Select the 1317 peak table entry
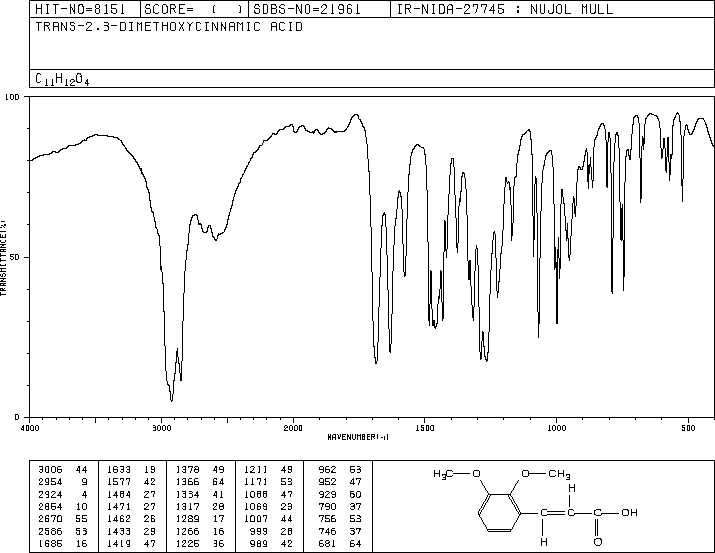Viewport: 715px width, 553px height. click(x=200, y=506)
